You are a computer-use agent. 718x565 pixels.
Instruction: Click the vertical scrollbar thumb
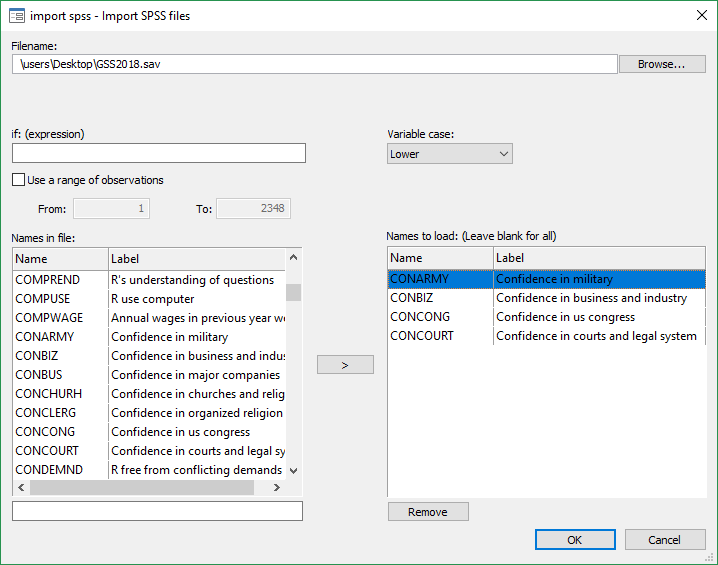coord(294,293)
